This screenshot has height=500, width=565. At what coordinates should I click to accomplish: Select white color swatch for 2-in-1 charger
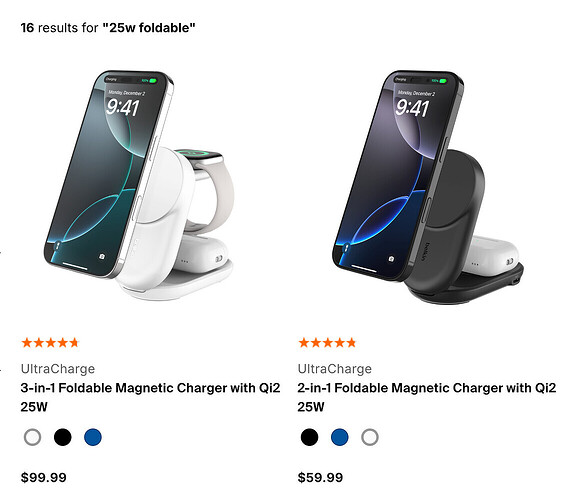coord(370,437)
